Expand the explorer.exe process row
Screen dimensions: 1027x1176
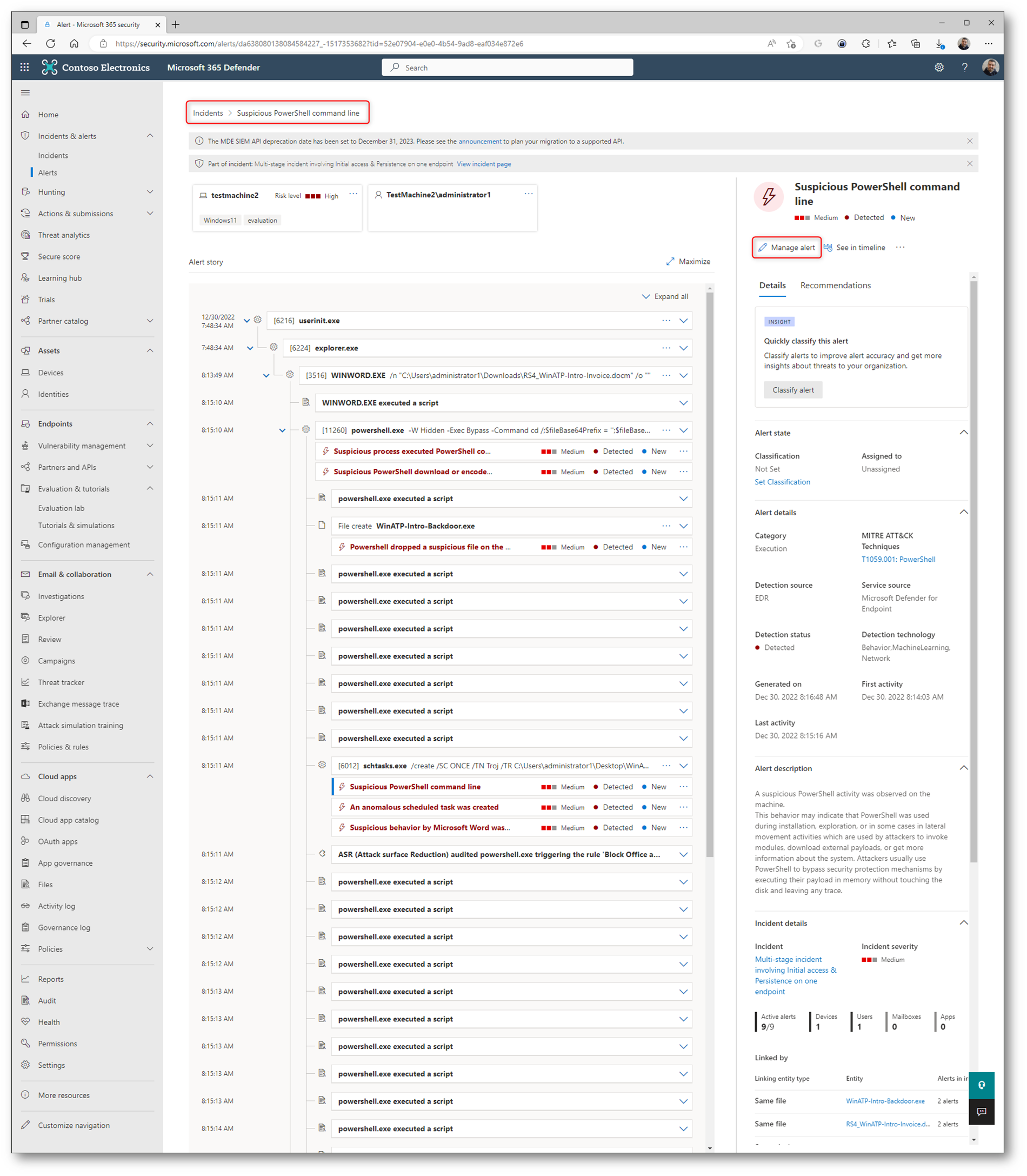pyautogui.click(x=683, y=348)
